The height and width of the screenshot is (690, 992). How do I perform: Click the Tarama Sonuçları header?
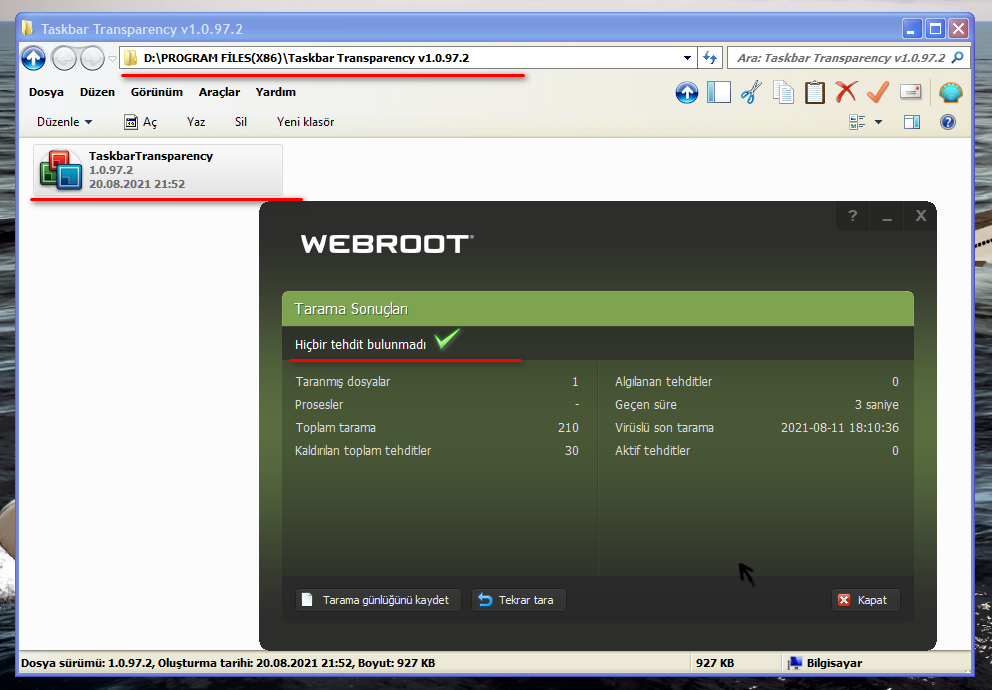[x=598, y=309]
